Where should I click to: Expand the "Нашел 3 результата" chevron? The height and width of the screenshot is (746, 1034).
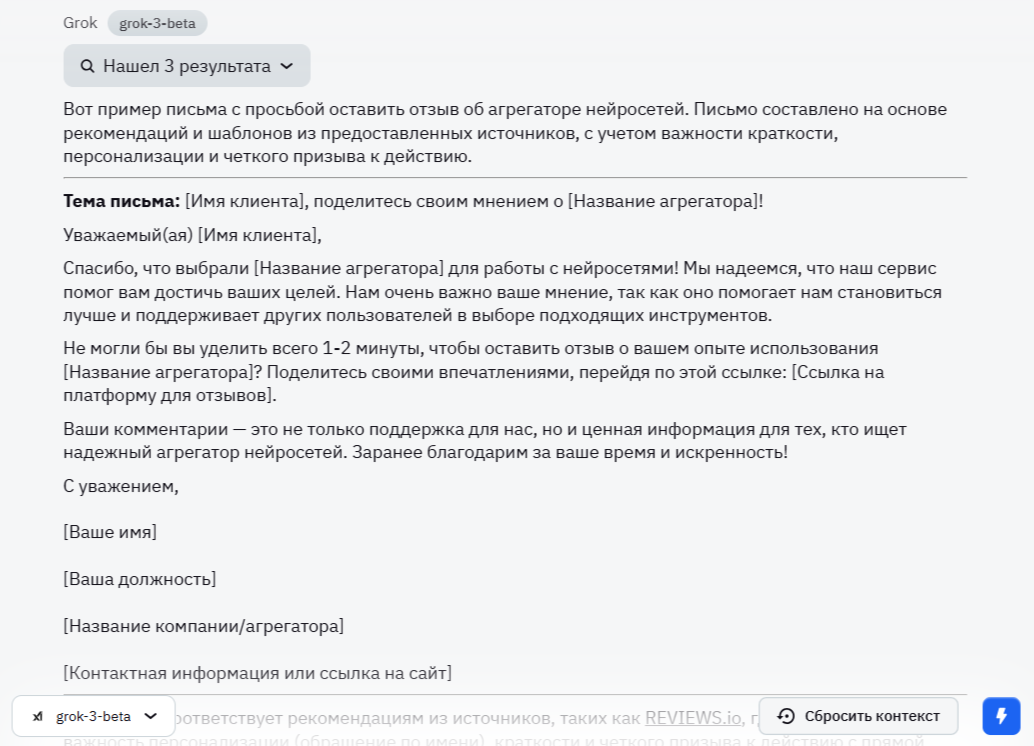click(x=287, y=66)
